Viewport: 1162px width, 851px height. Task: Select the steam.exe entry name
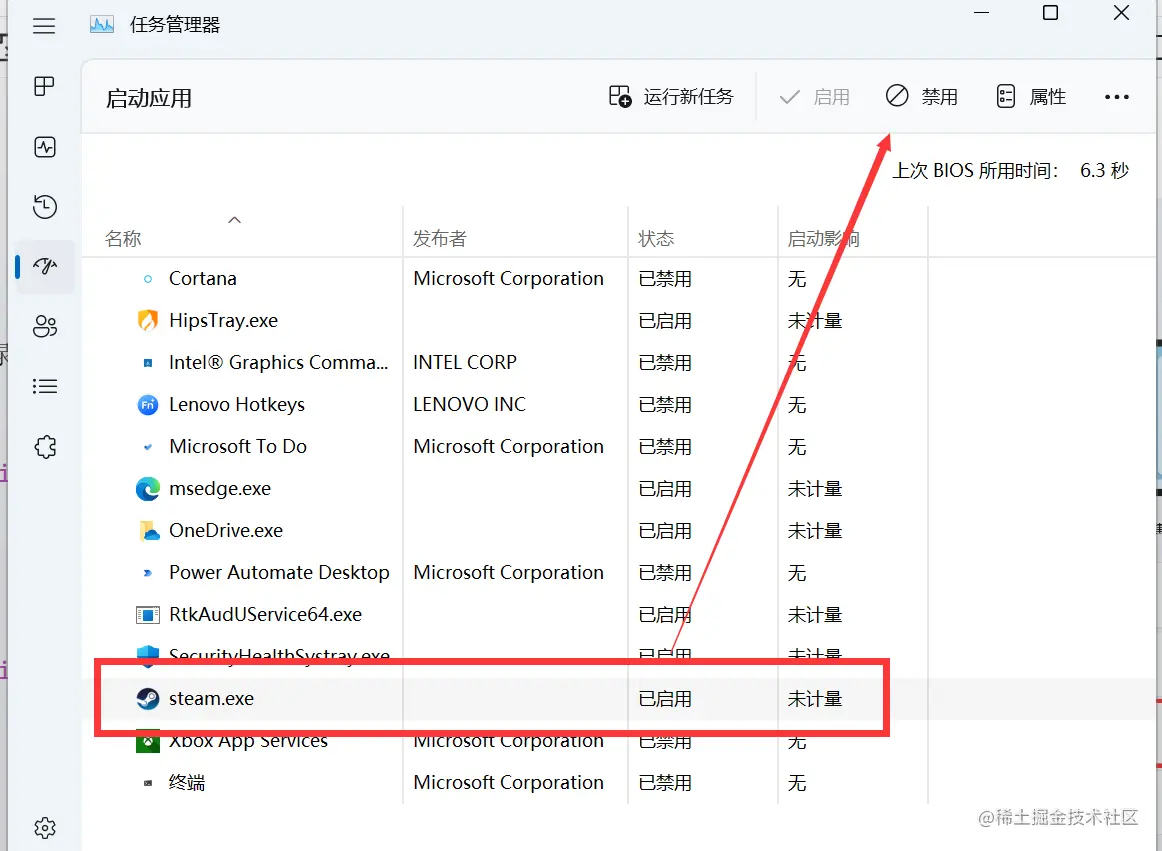pos(211,698)
